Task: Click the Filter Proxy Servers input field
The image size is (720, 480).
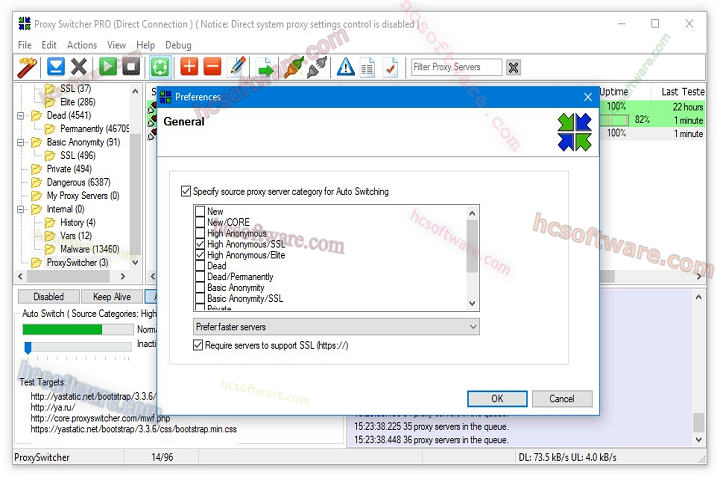Action: tap(456, 67)
